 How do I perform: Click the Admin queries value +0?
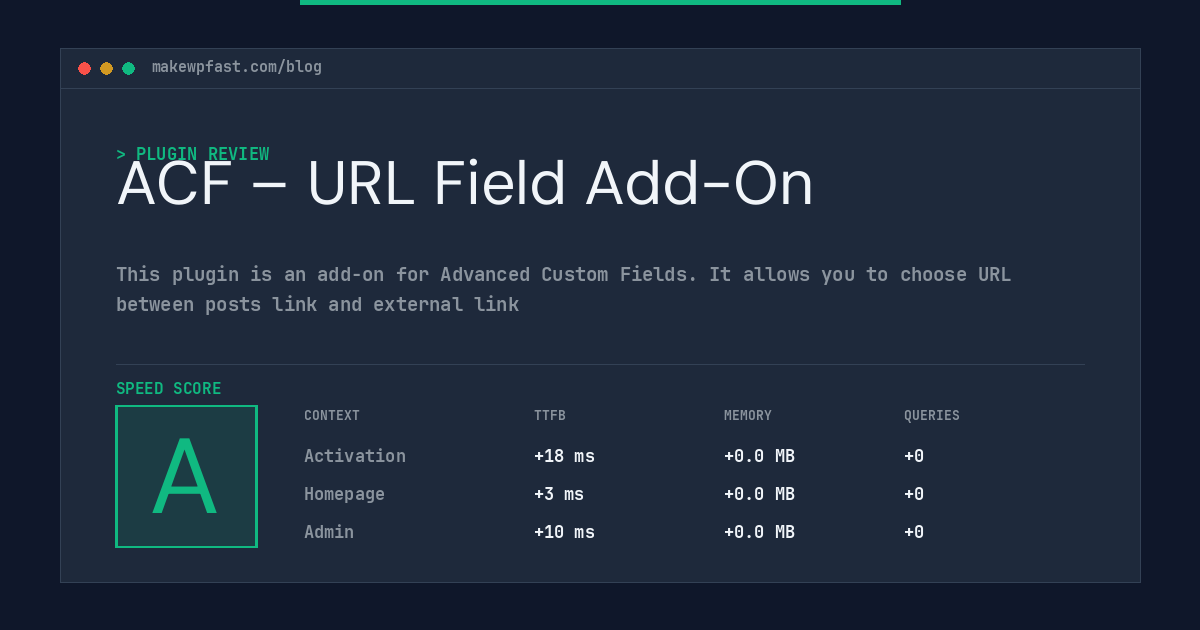pyautogui.click(x=914, y=532)
